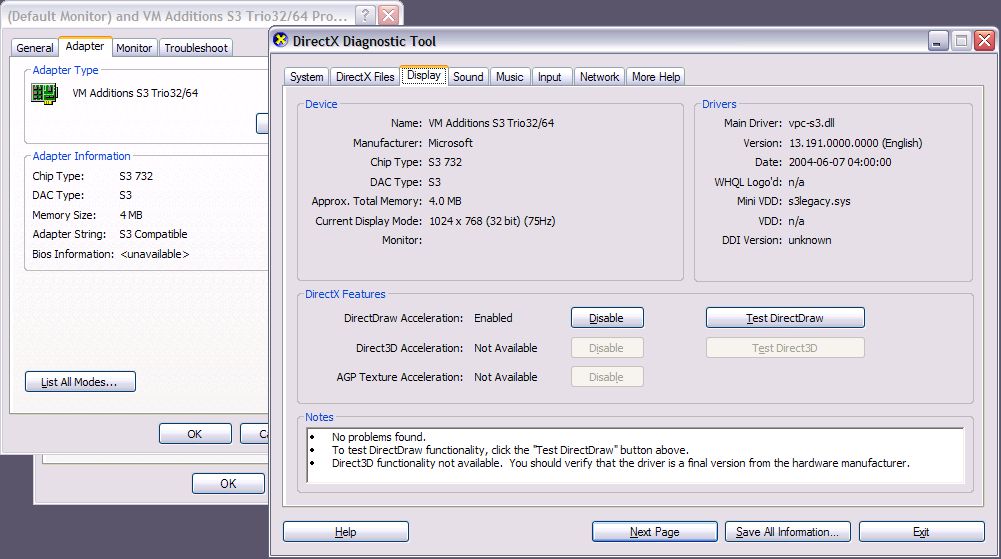Go to the Input tab
This screenshot has width=1001, height=559.
pyautogui.click(x=550, y=77)
